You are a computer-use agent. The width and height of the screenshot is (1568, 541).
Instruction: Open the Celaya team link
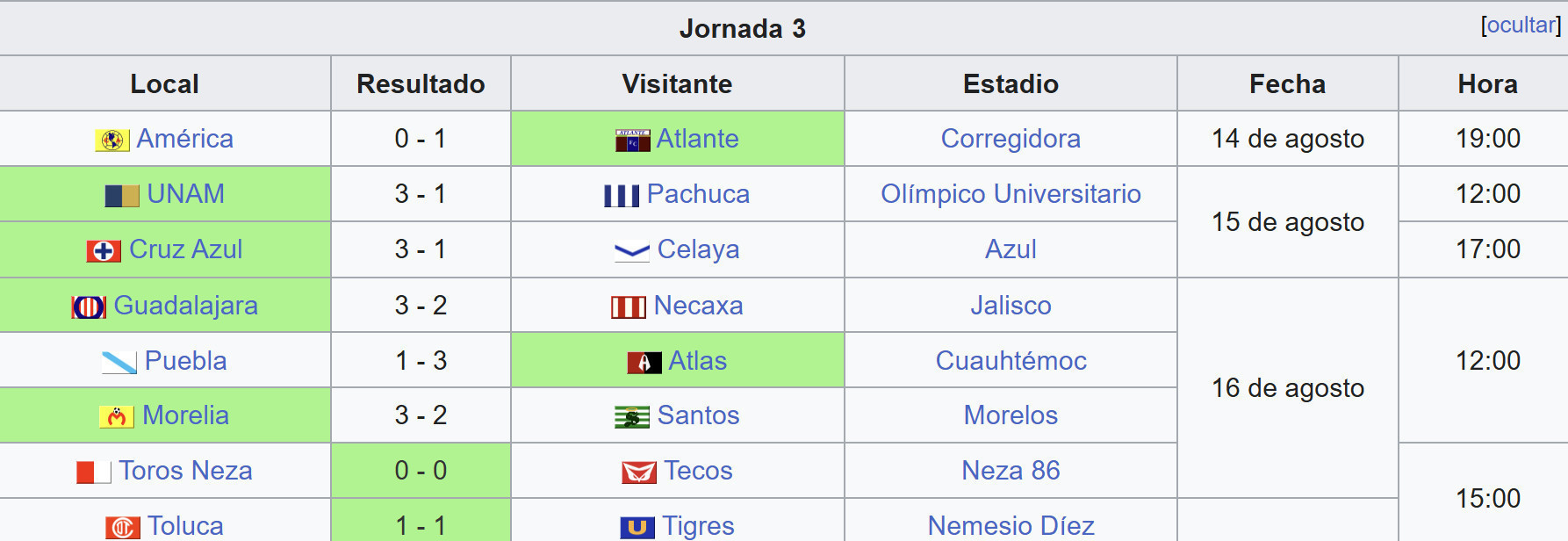698,249
